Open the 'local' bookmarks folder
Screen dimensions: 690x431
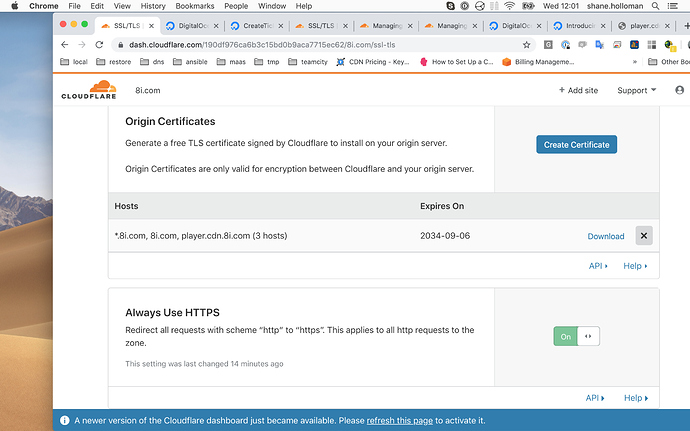74,62
